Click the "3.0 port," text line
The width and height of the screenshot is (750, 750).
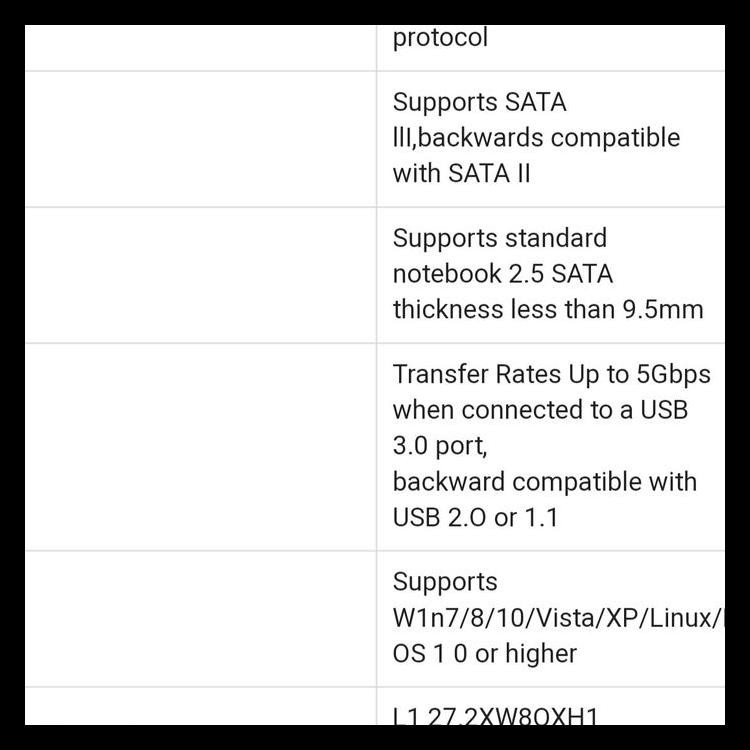tap(439, 446)
